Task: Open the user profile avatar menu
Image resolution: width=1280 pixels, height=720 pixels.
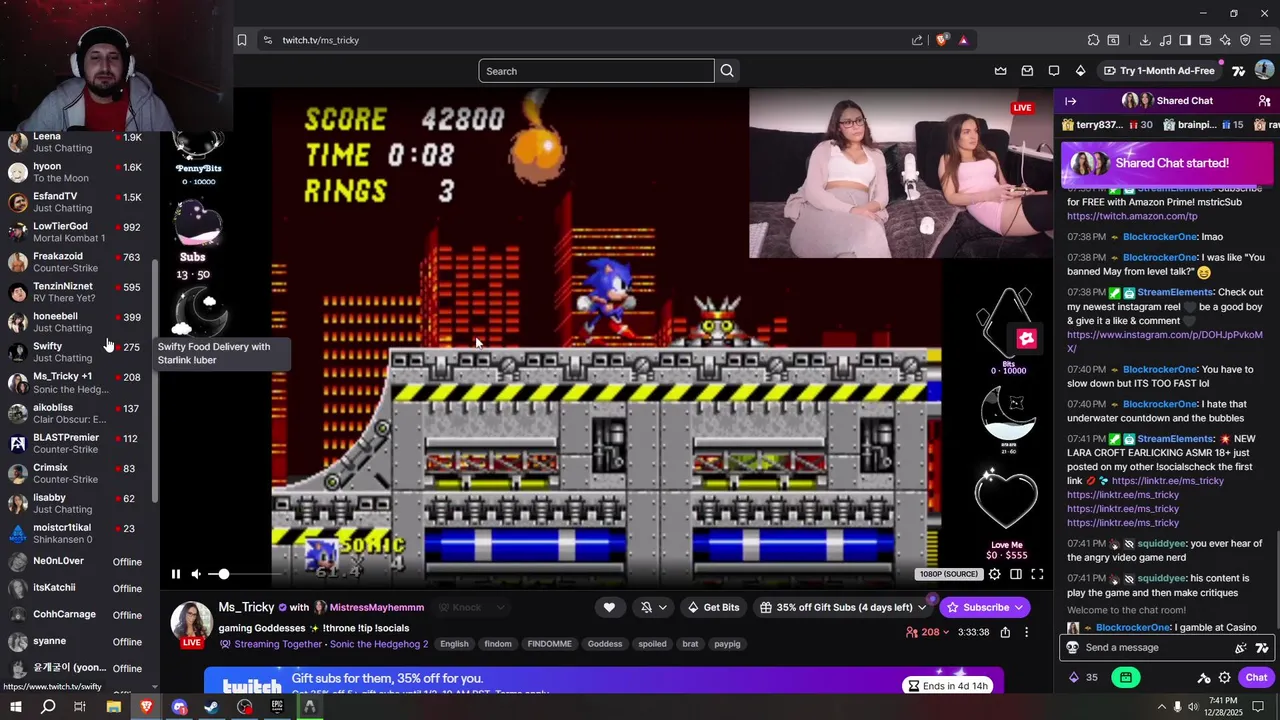Action: 1265,71
